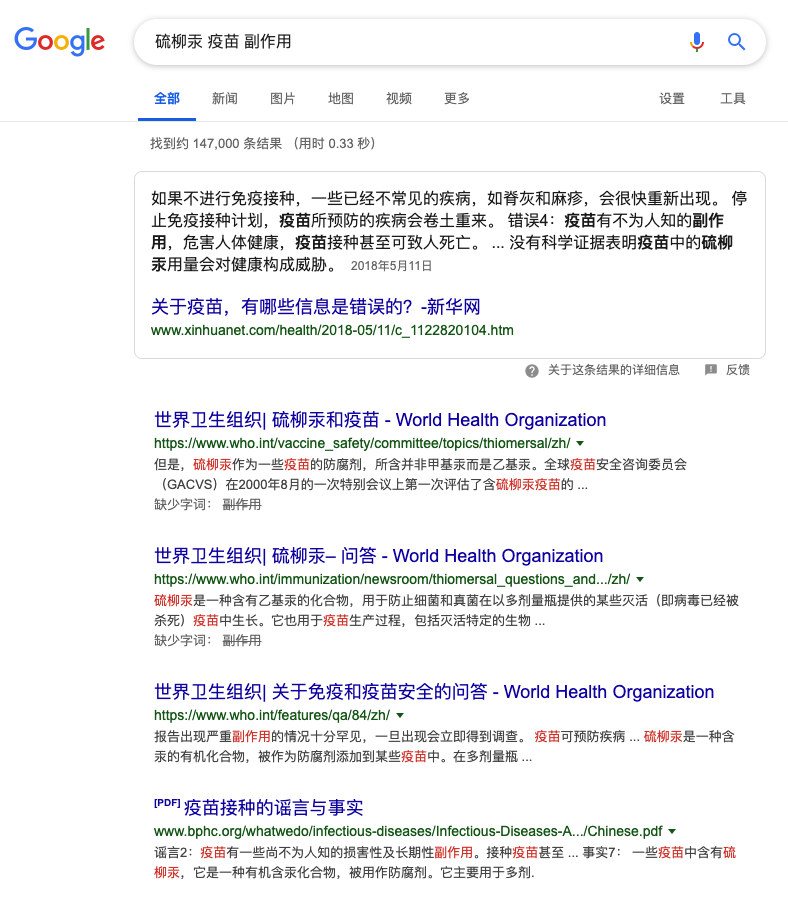Expand dropdown arrow next to features/qa/84 URL

400,715
